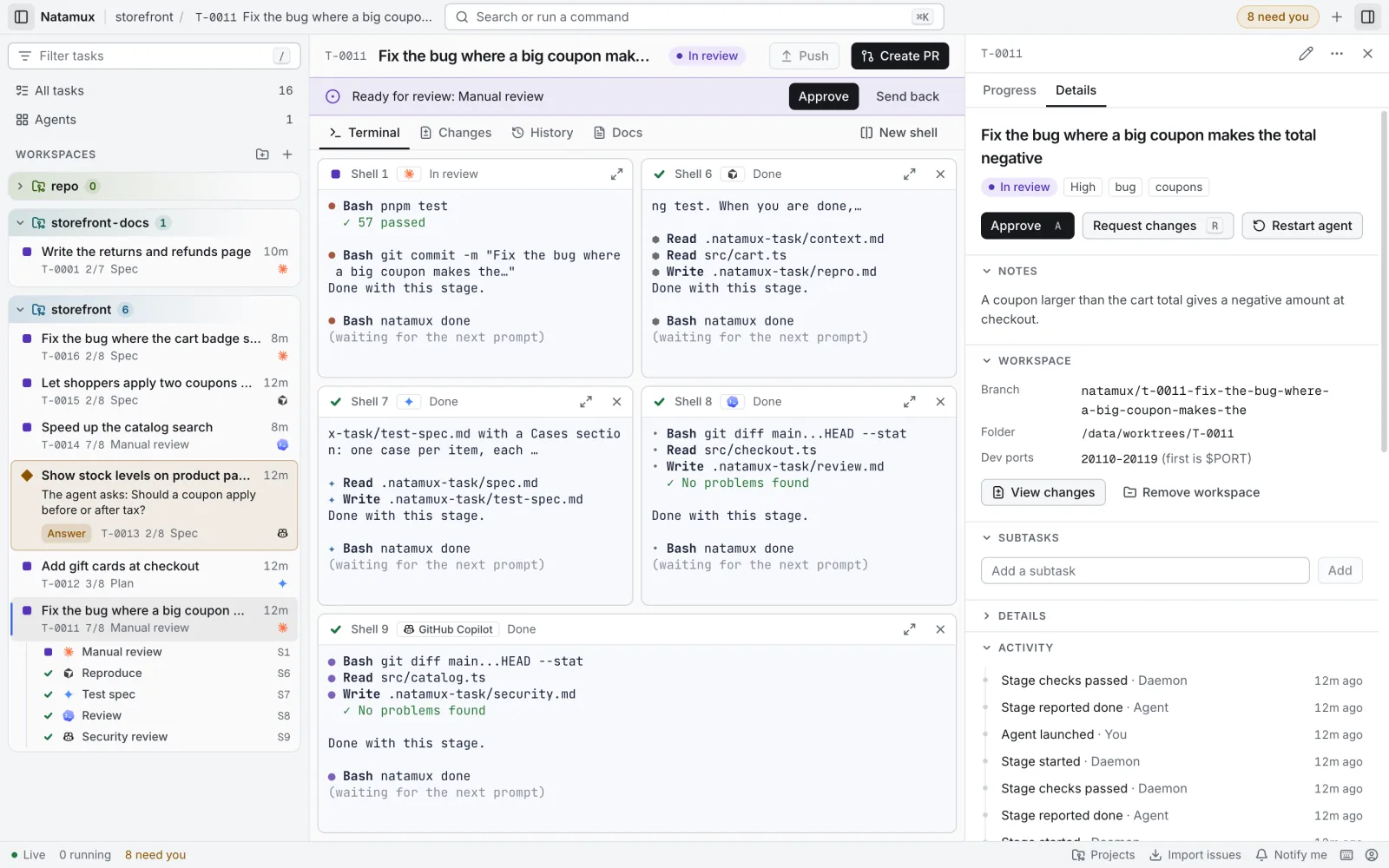This screenshot has width=1389, height=868.
Task: Expand Shell 8 to full size
Action: [909, 402]
